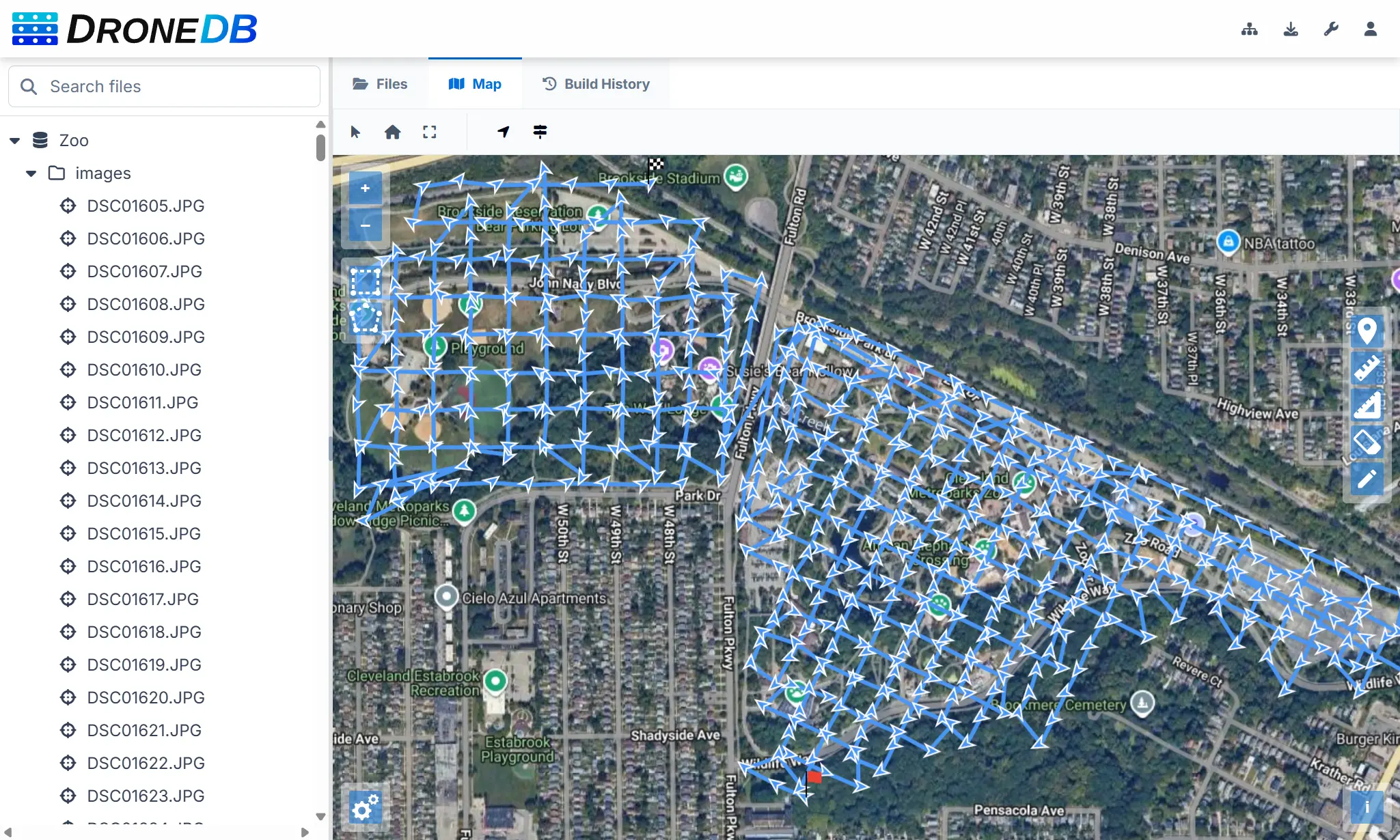Image resolution: width=1400 pixels, height=840 pixels.
Task: Click the location arrow icon in toolbar
Action: (504, 132)
